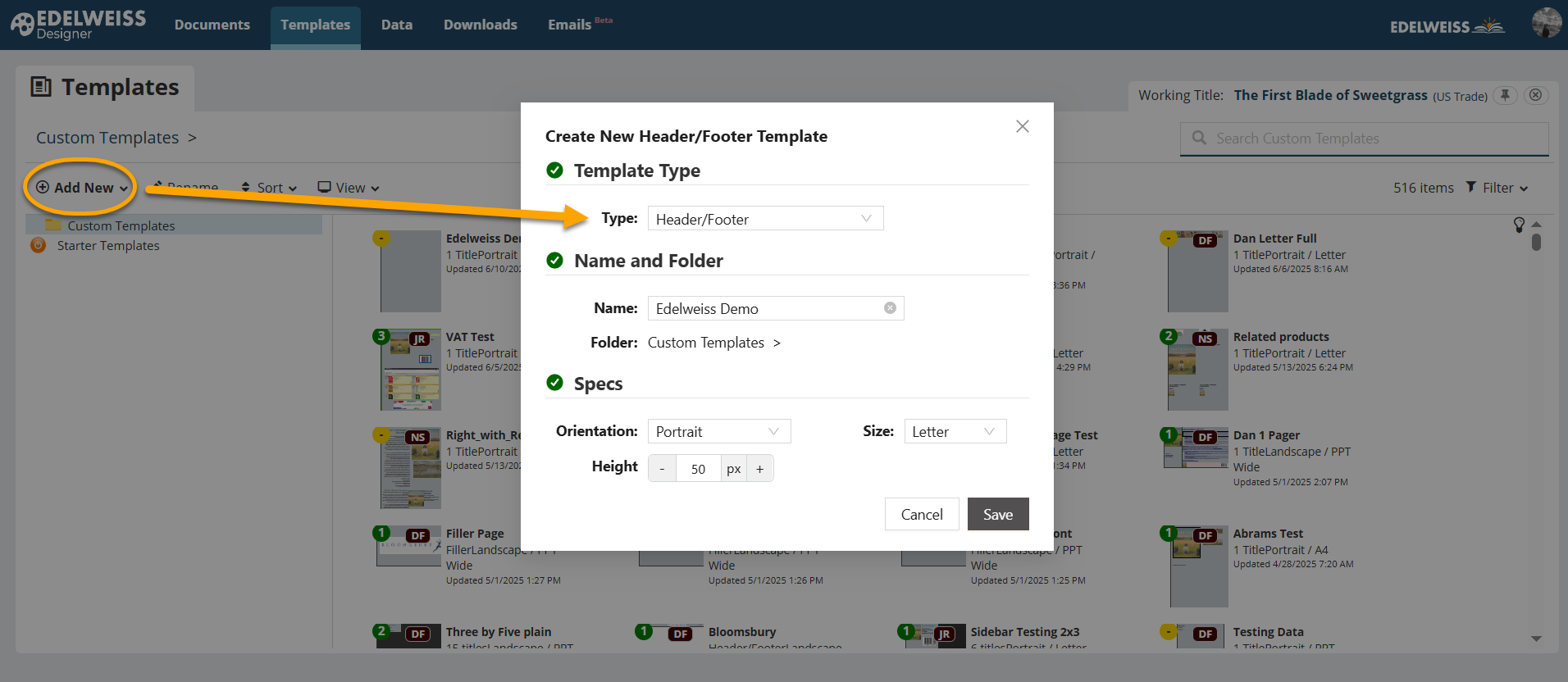Expand the Folder Custom Templates path
Screen dimensions: 1568x682
777,343
